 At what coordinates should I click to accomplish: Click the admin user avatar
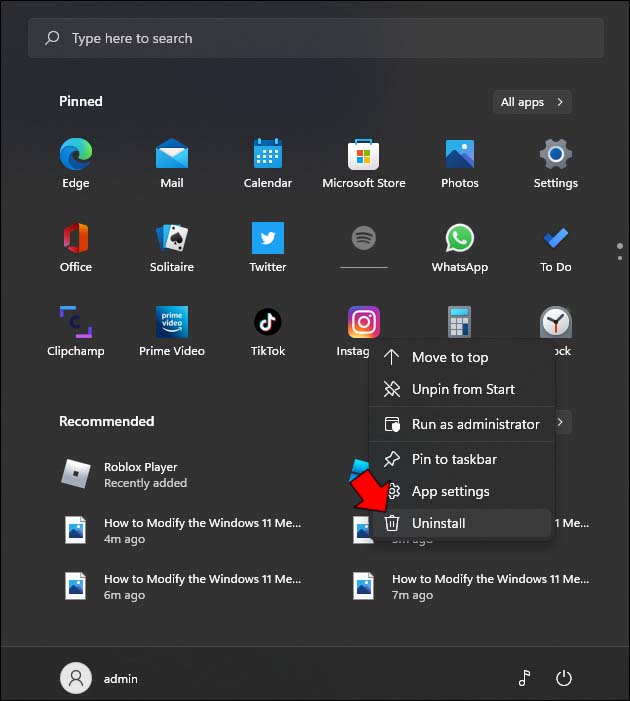(x=76, y=678)
